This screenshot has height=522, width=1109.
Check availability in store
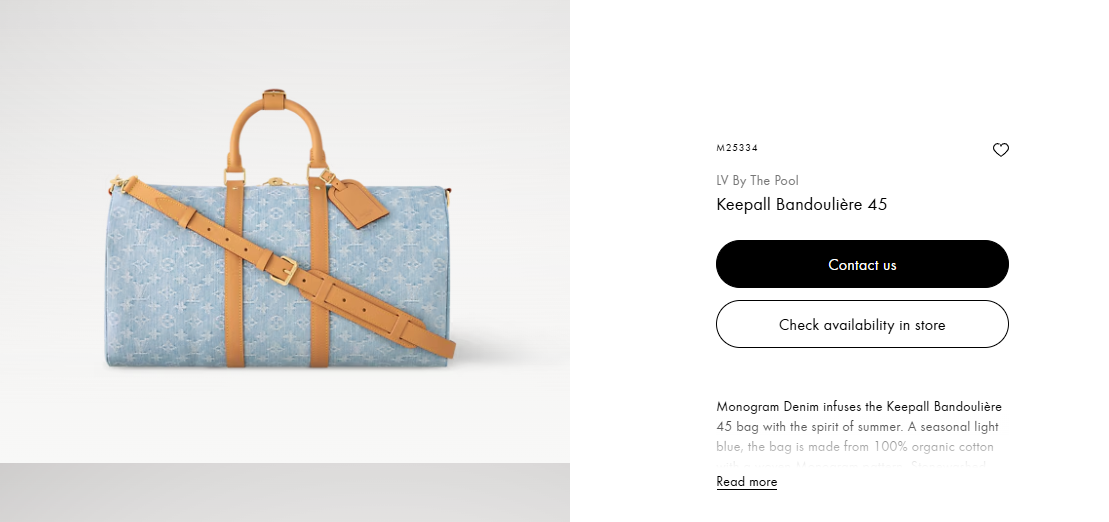click(x=862, y=324)
